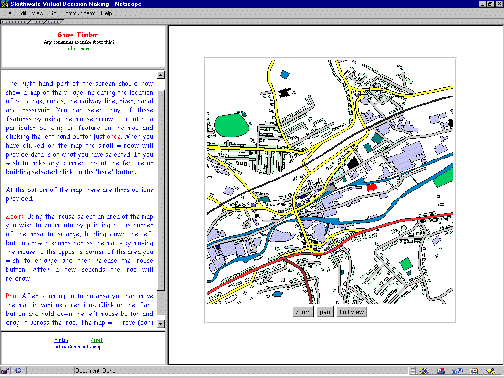Click the component bar drag handle in status bar

413,371
